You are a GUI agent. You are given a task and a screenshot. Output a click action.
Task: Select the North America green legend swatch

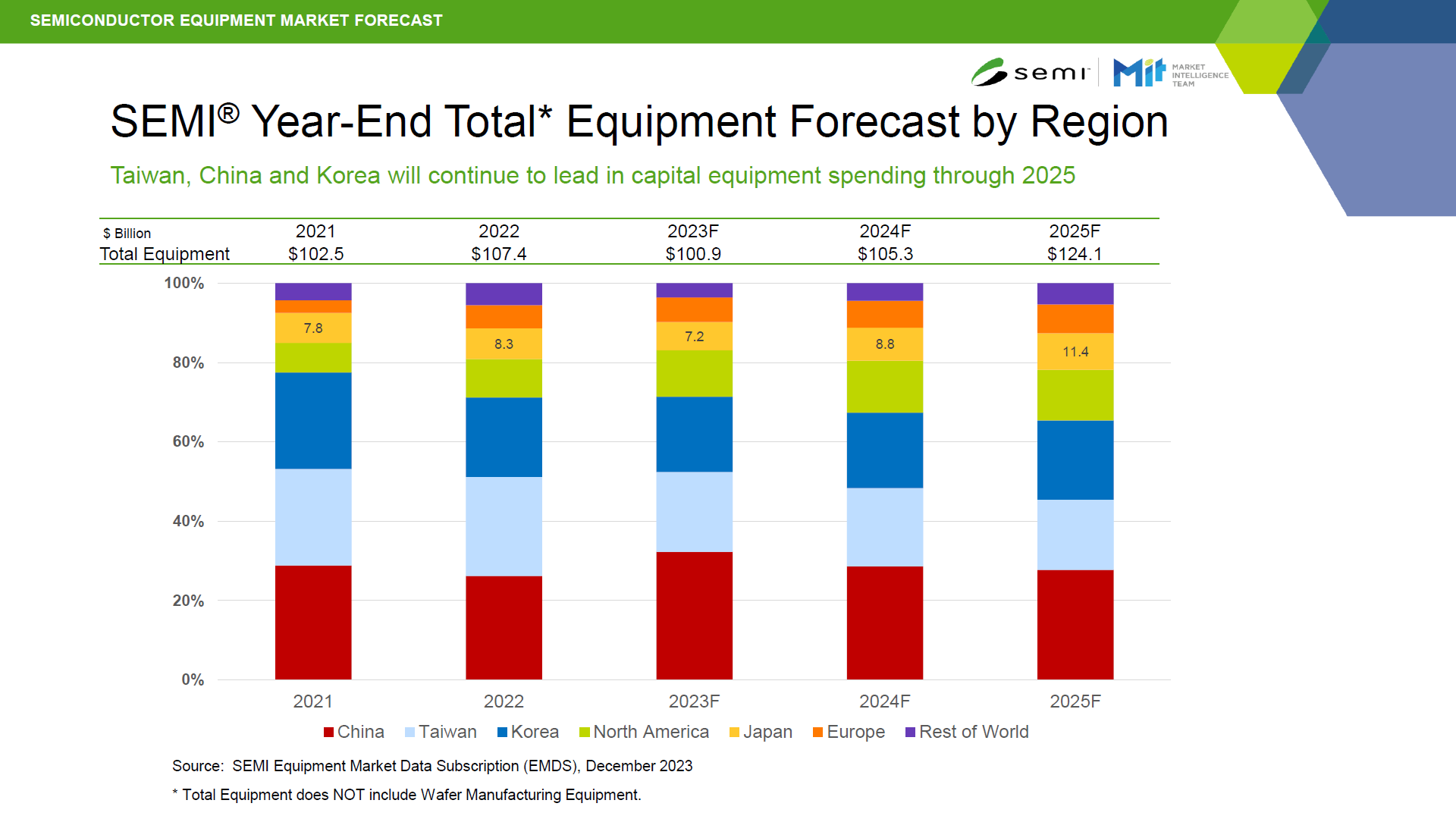[585, 733]
